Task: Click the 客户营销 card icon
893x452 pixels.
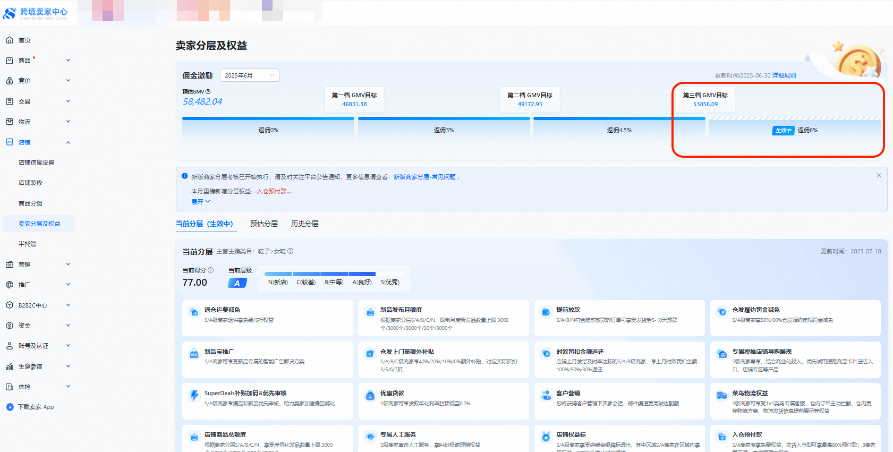Action: point(545,395)
